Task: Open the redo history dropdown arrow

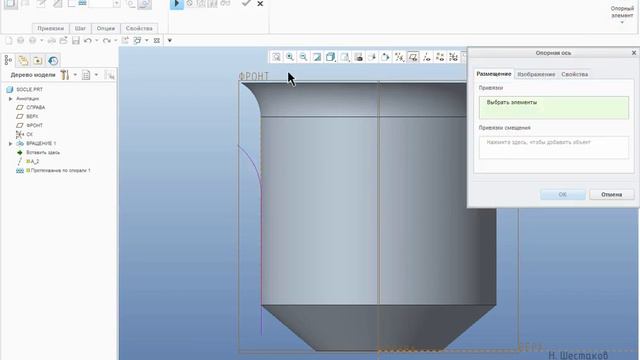Action: (116, 40)
